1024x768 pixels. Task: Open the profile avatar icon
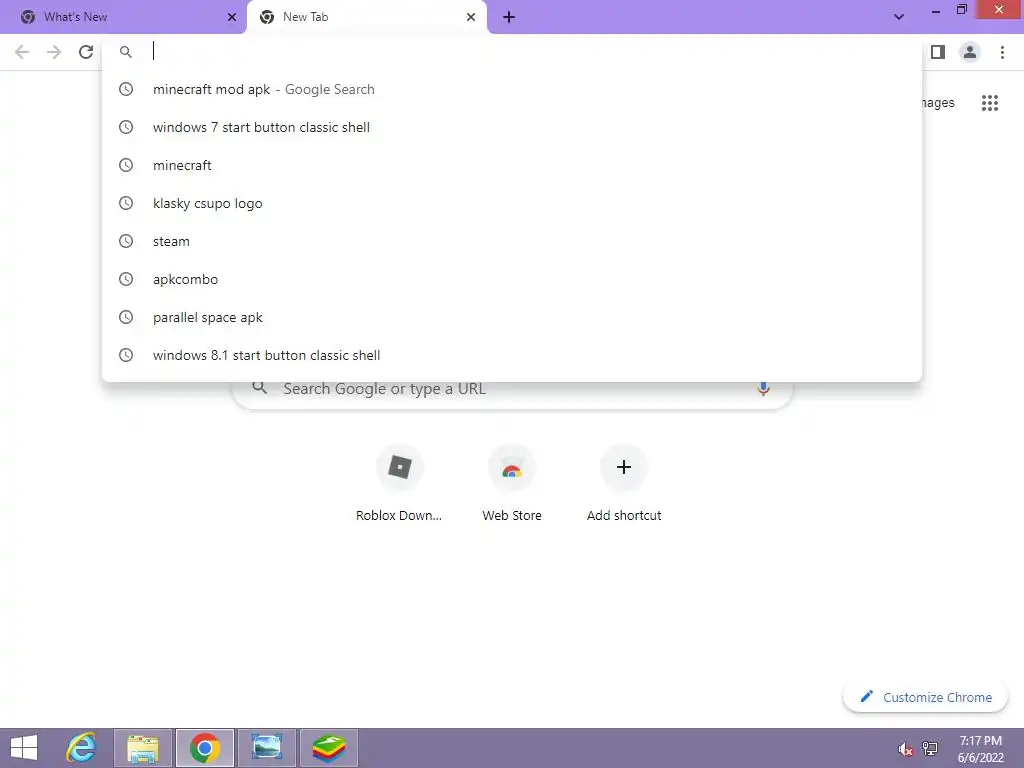click(970, 52)
